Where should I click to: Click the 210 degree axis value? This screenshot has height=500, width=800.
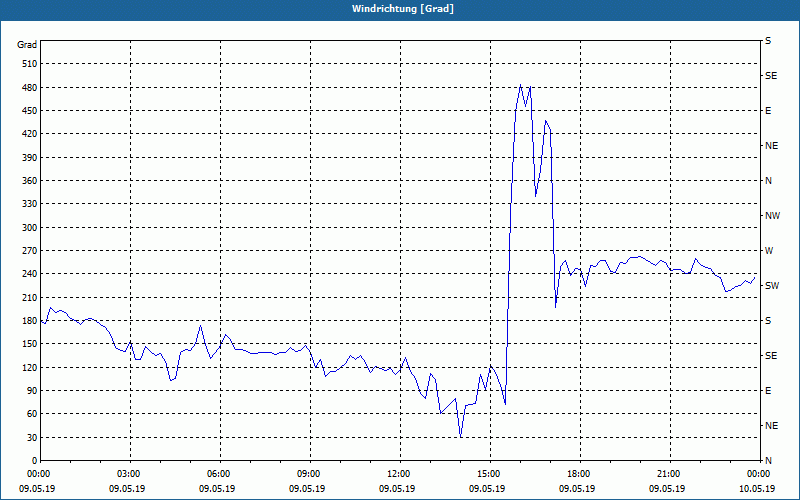pos(30,297)
